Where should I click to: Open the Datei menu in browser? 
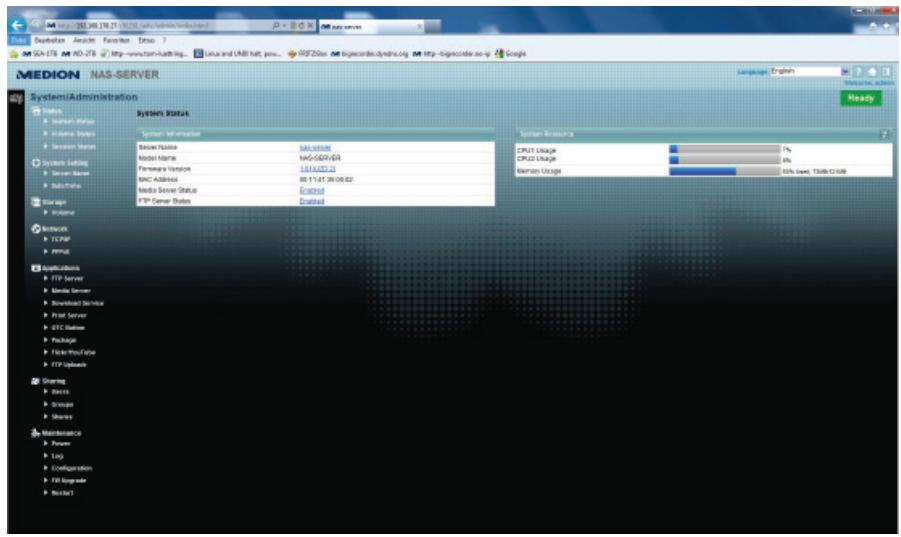(18, 40)
